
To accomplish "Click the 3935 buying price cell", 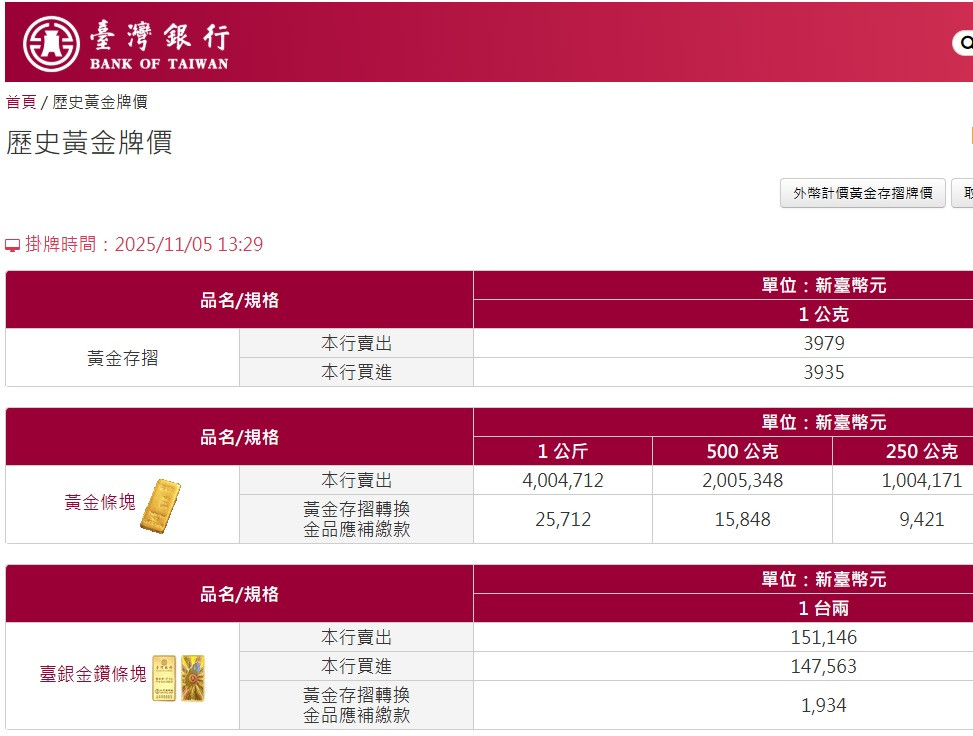I will (x=824, y=372).
